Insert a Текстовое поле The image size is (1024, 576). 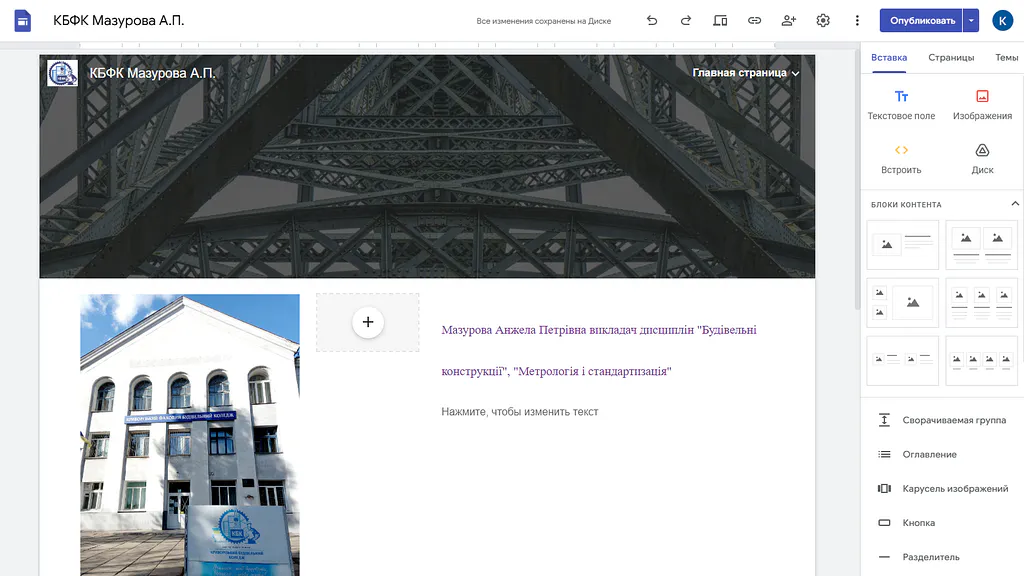click(x=901, y=105)
